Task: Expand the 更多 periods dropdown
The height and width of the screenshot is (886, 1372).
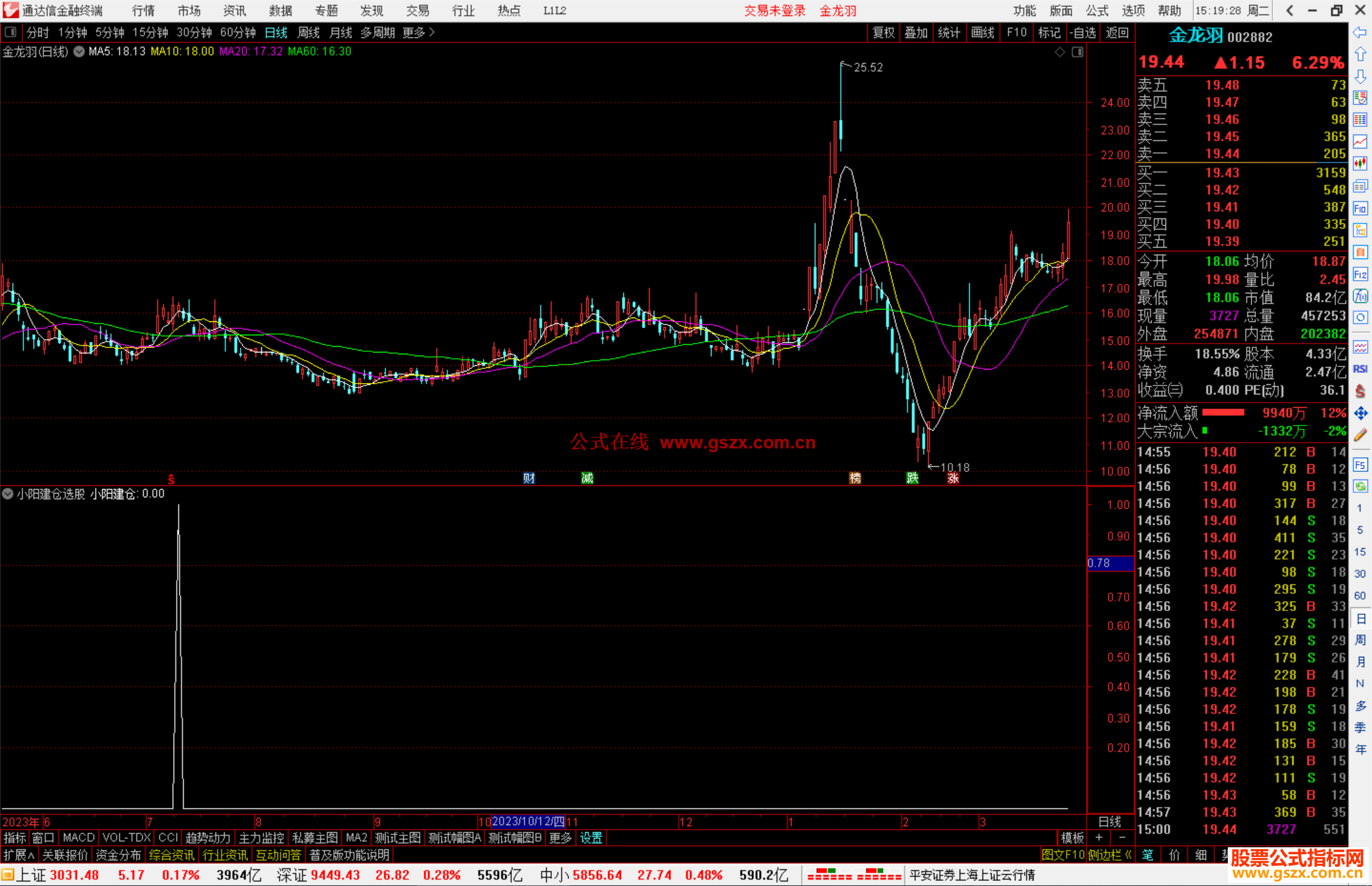Action: pos(419,32)
